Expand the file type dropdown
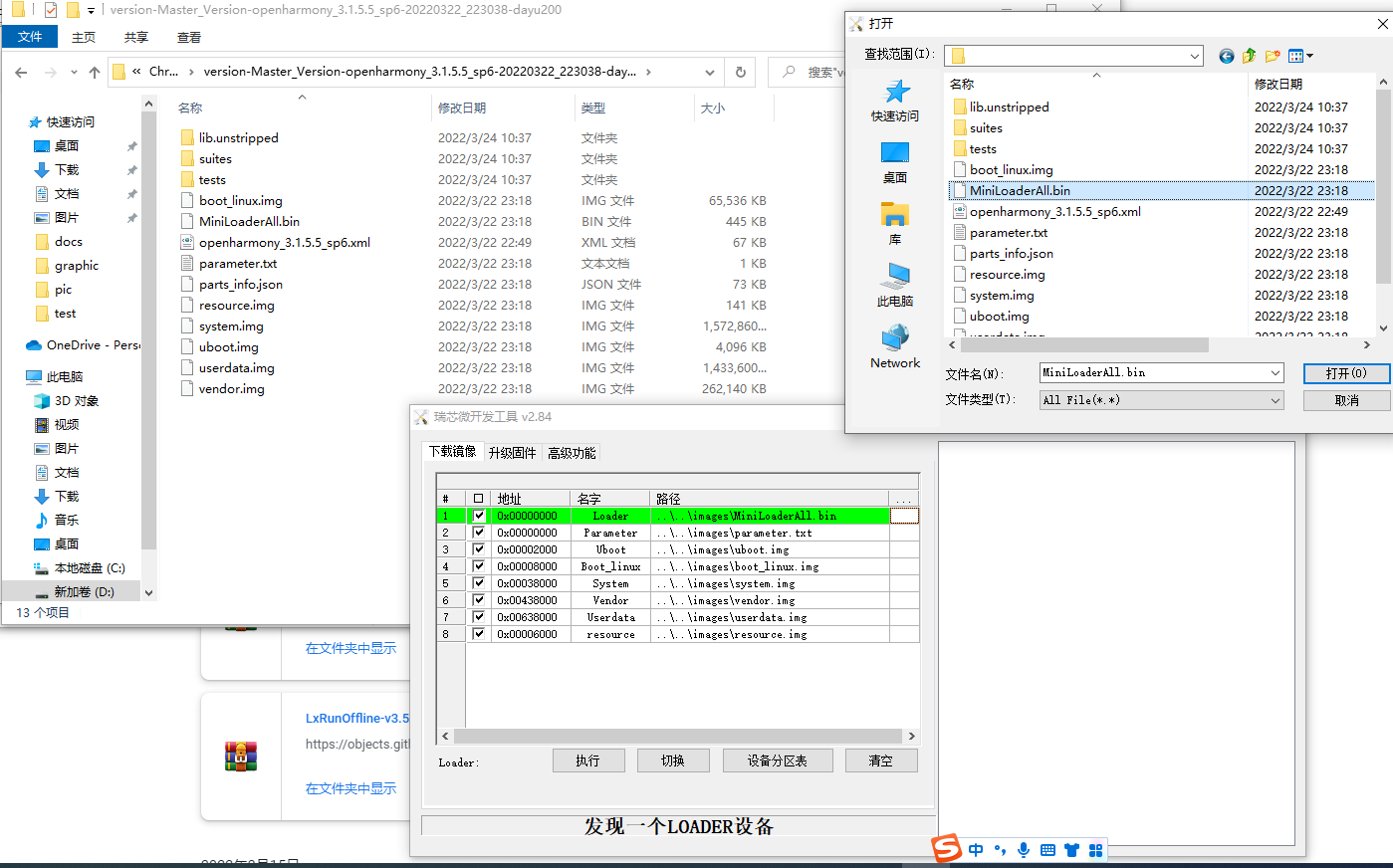 click(x=1275, y=400)
